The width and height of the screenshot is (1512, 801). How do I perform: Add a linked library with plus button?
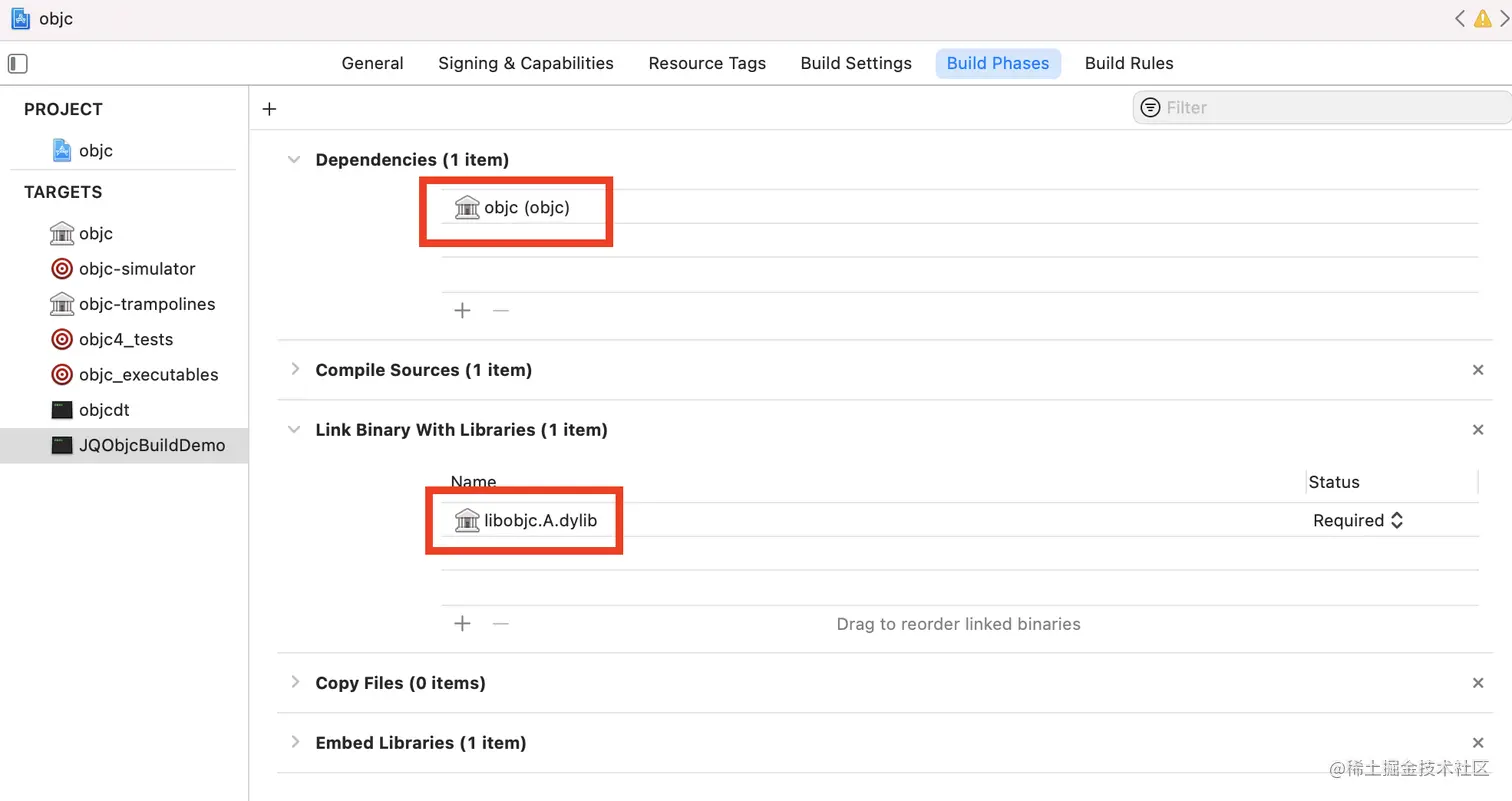tap(462, 623)
